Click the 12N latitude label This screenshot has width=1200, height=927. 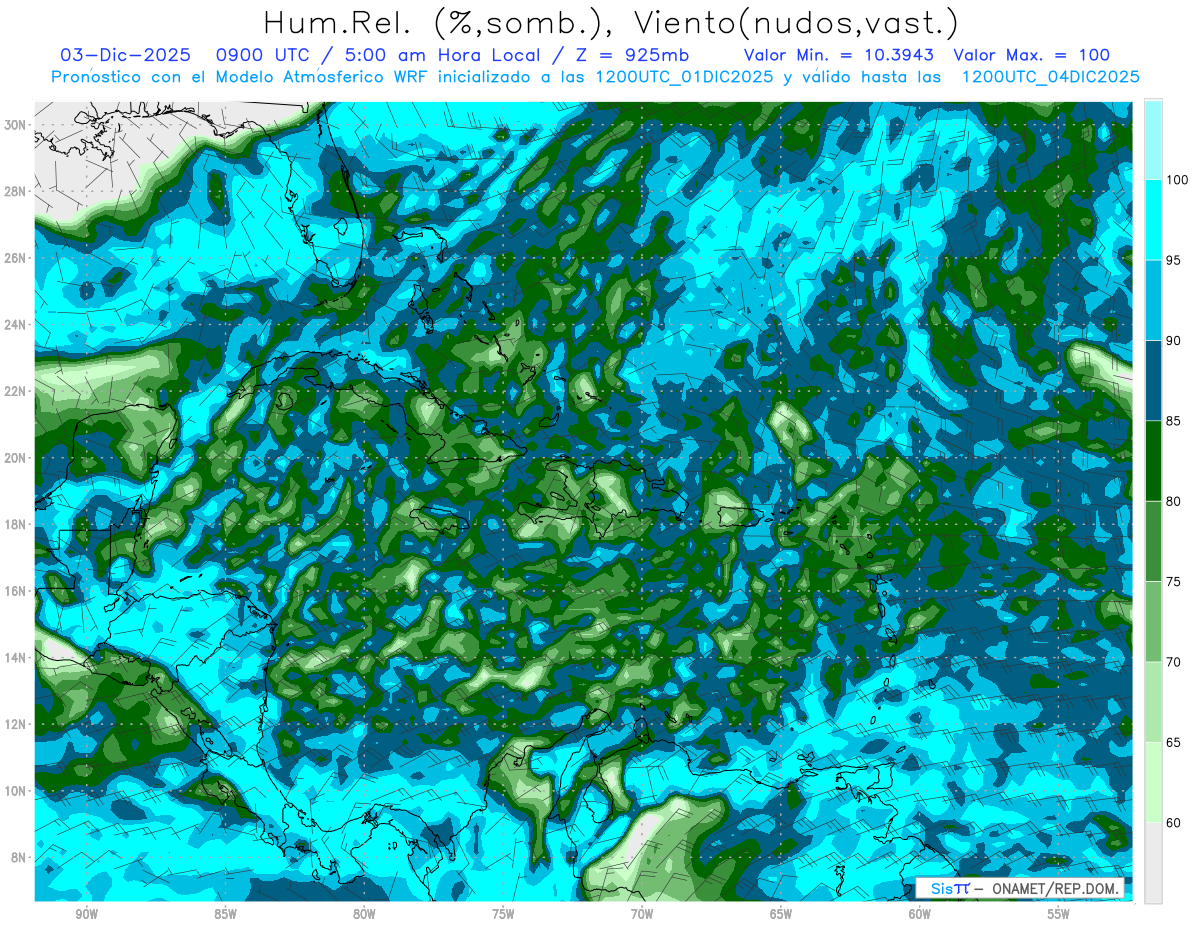[x=16, y=724]
